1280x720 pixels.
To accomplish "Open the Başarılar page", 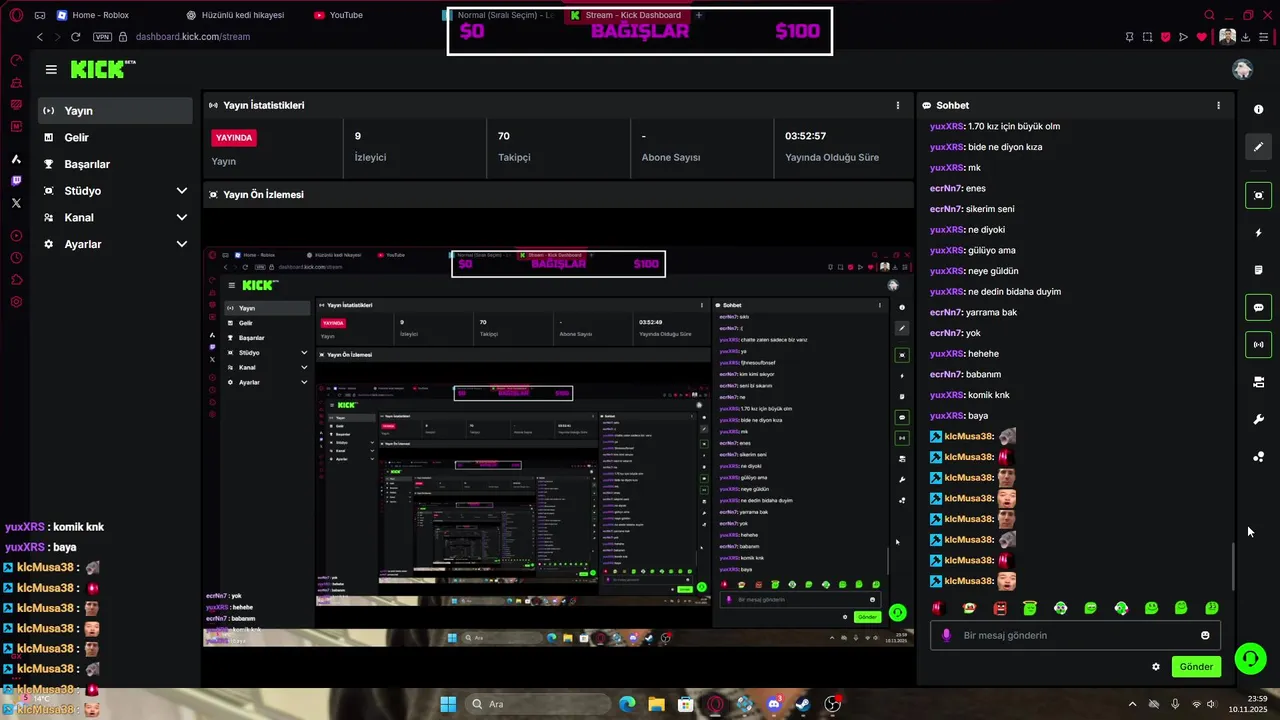I will point(115,164).
